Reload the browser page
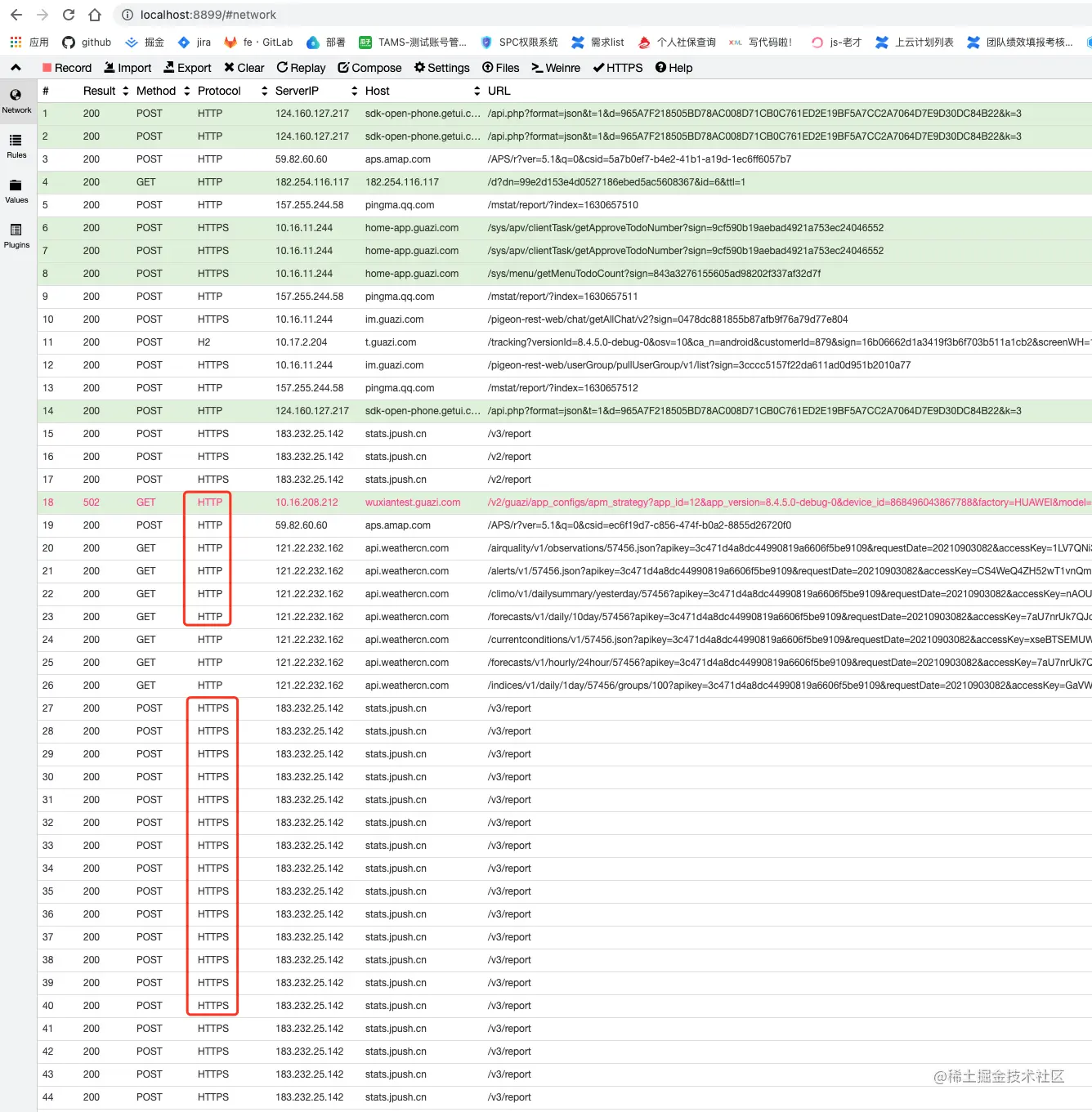Viewport: 1092px width, 1112px height. 69,15
